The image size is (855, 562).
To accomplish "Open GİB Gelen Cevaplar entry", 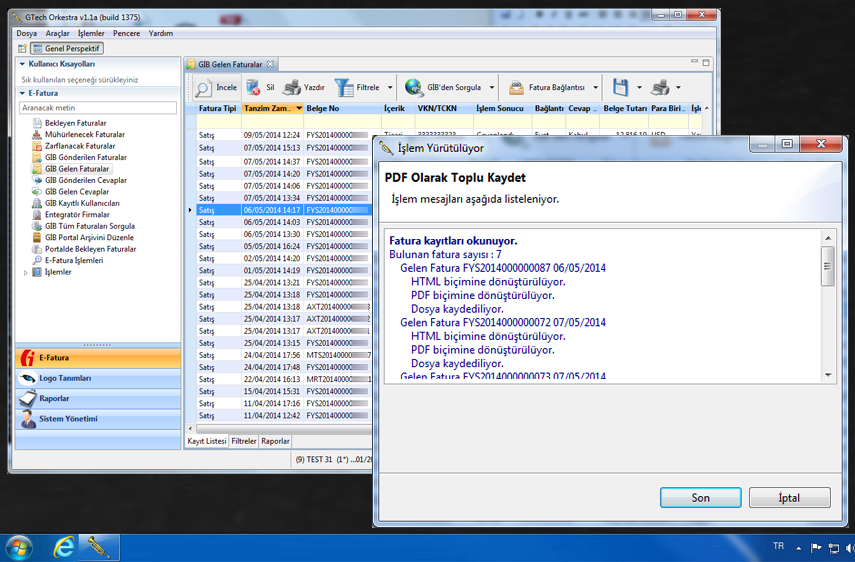I will [x=76, y=191].
